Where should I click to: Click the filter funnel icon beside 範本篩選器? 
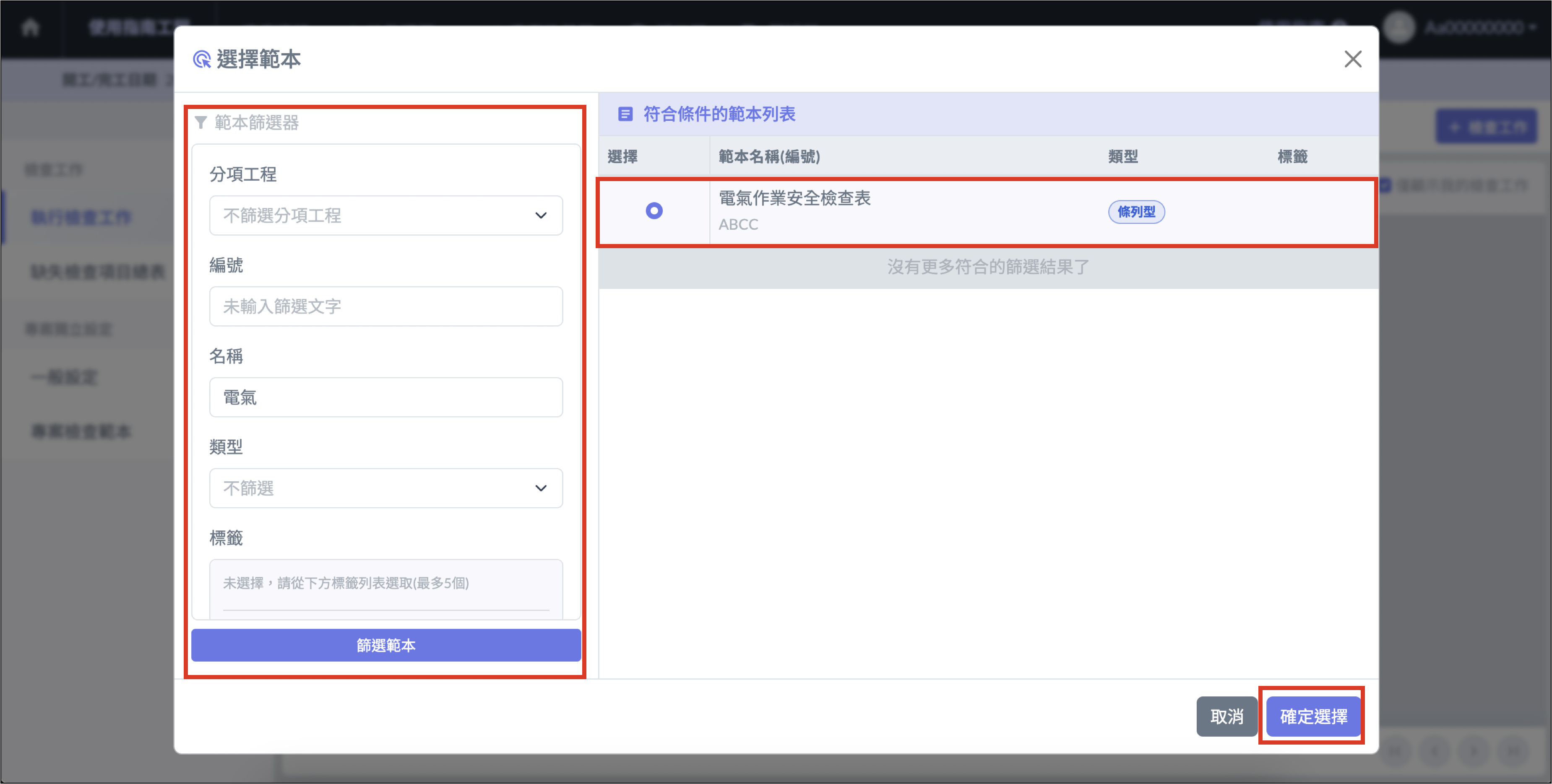(201, 123)
